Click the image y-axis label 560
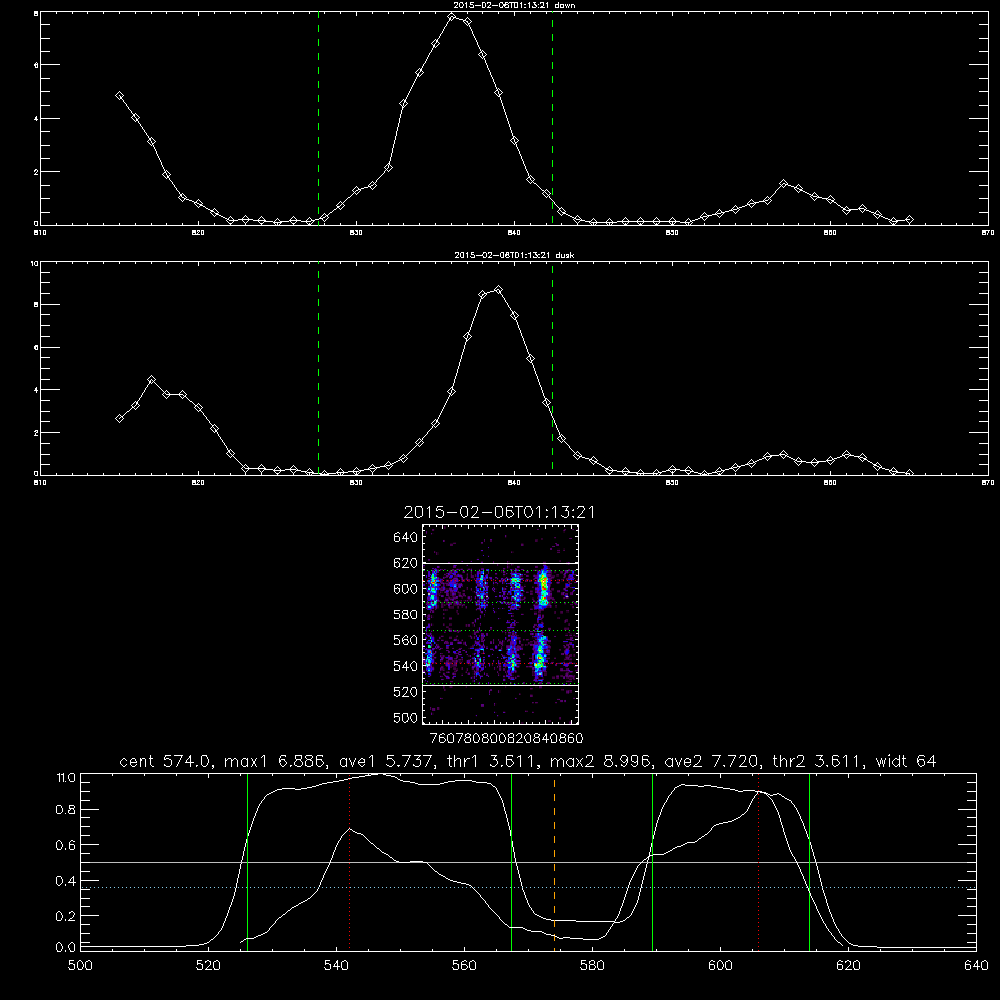 [x=406, y=640]
